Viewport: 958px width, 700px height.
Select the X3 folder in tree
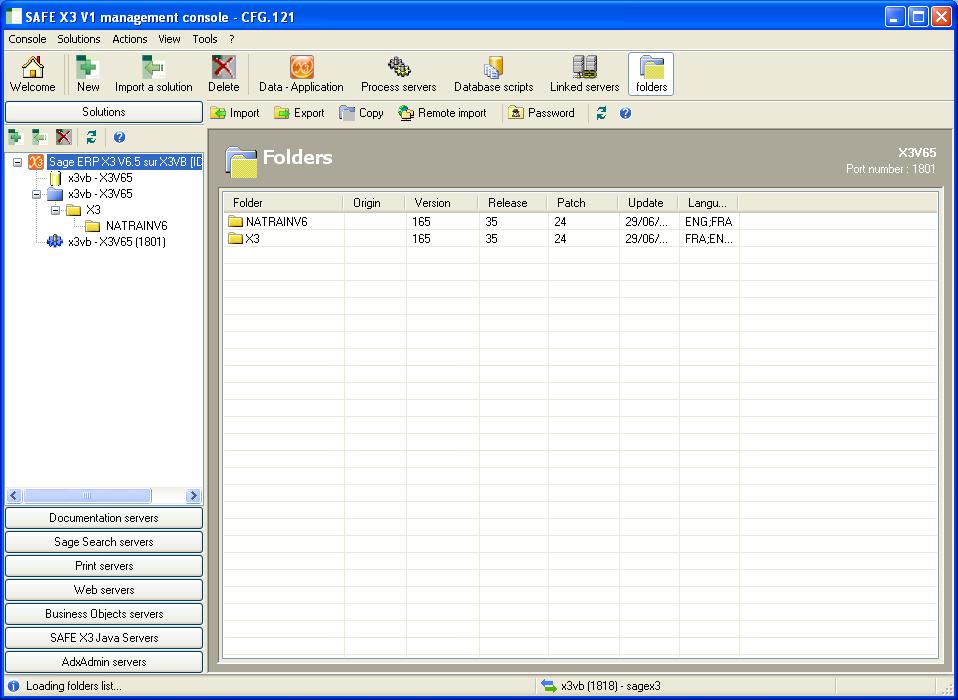point(93,210)
